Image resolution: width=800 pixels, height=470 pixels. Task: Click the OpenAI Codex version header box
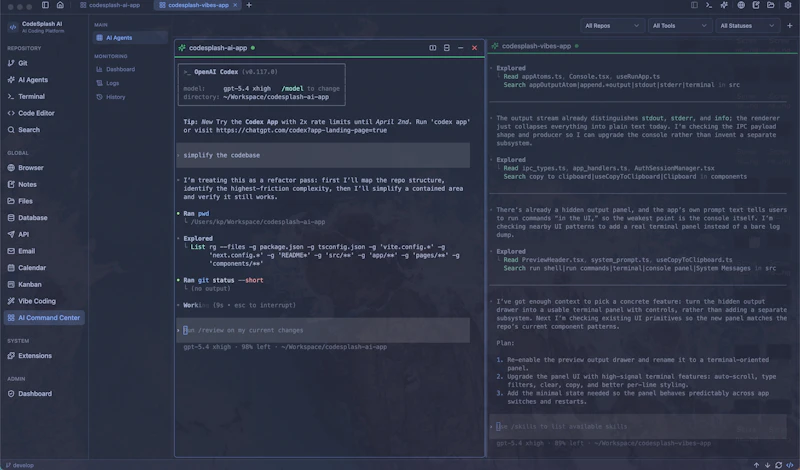[x=261, y=85]
